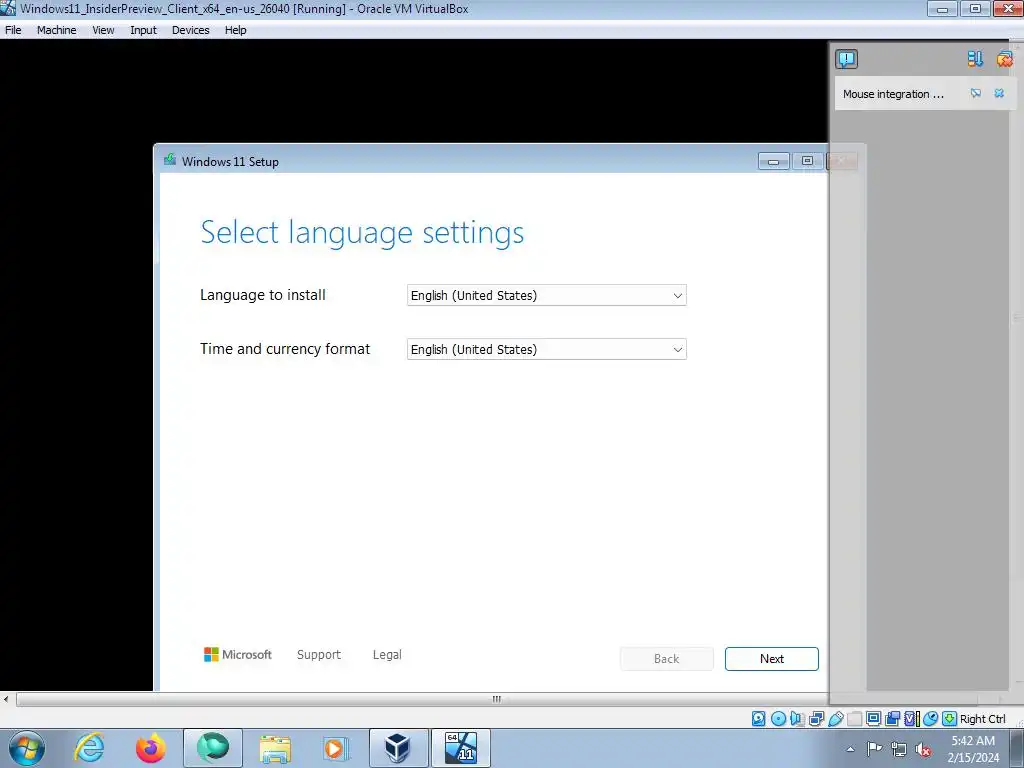Click the muted volume tray icon

(x=923, y=749)
